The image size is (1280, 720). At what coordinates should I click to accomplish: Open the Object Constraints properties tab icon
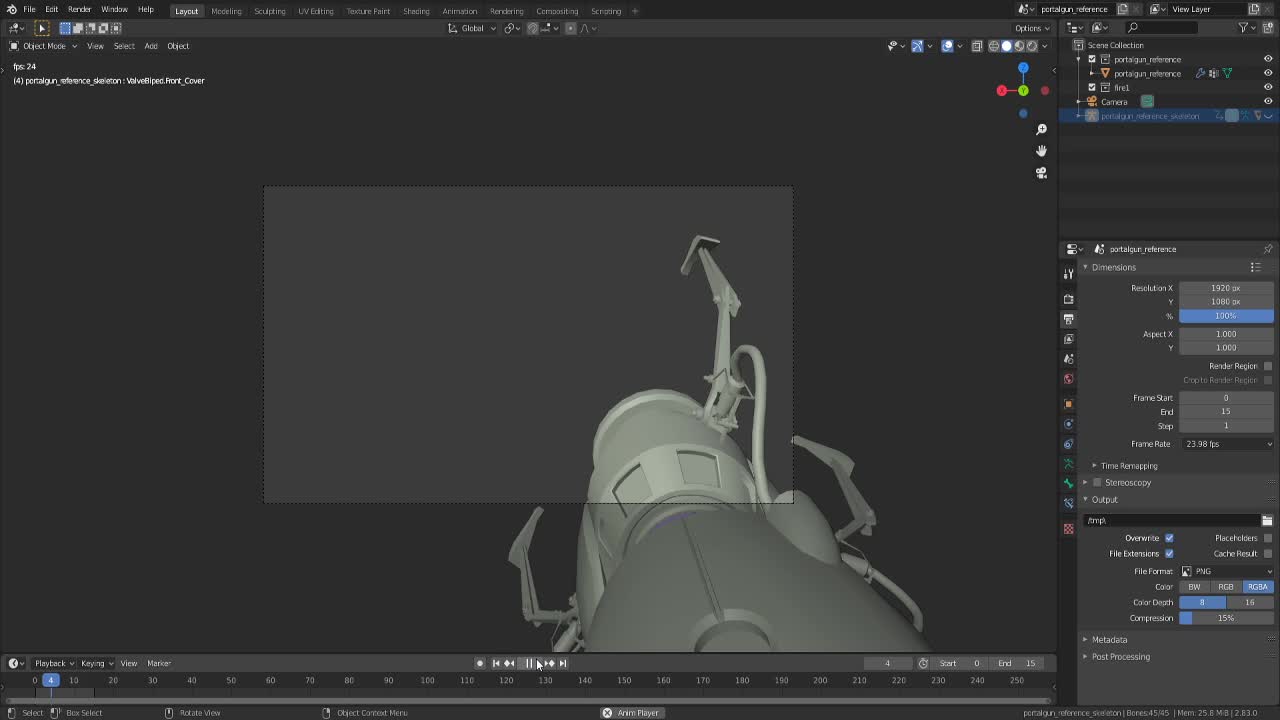[1068, 444]
